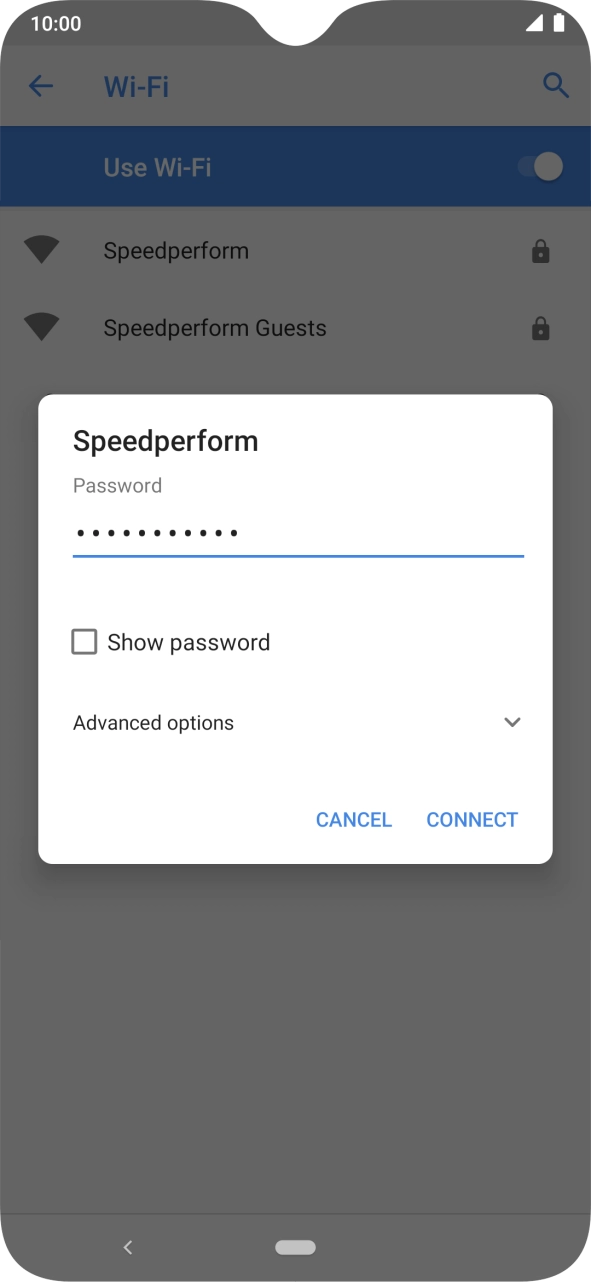This screenshot has width=591, height=1282.
Task: Open the Wi-Fi network search
Action: click(x=556, y=86)
